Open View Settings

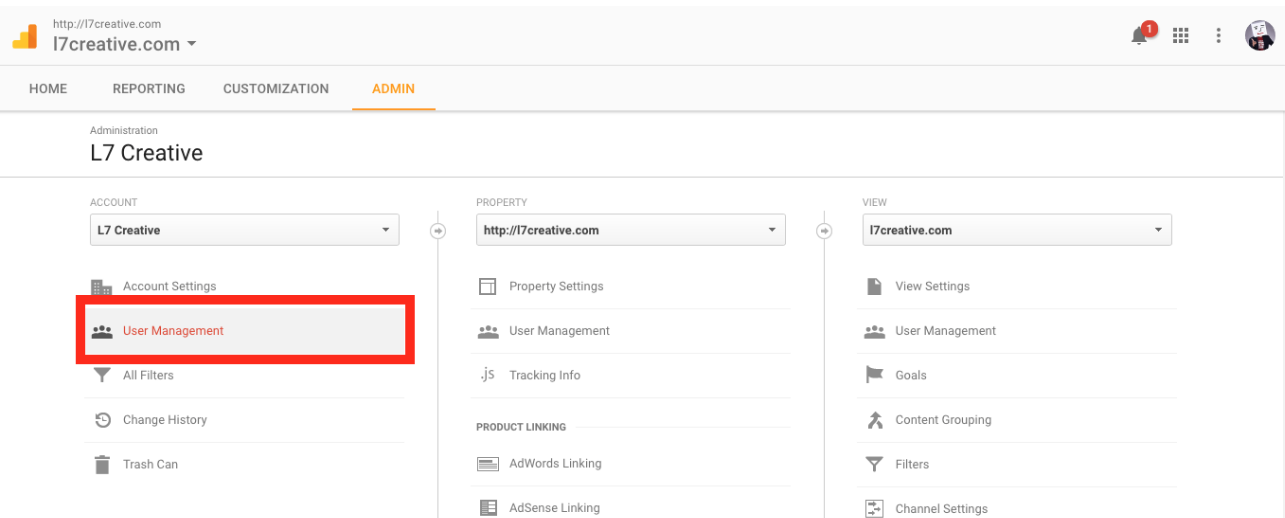932,286
